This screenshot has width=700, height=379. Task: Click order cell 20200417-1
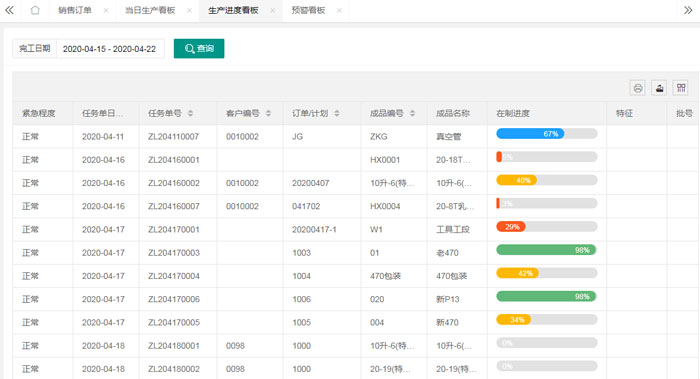pyautogui.click(x=314, y=229)
